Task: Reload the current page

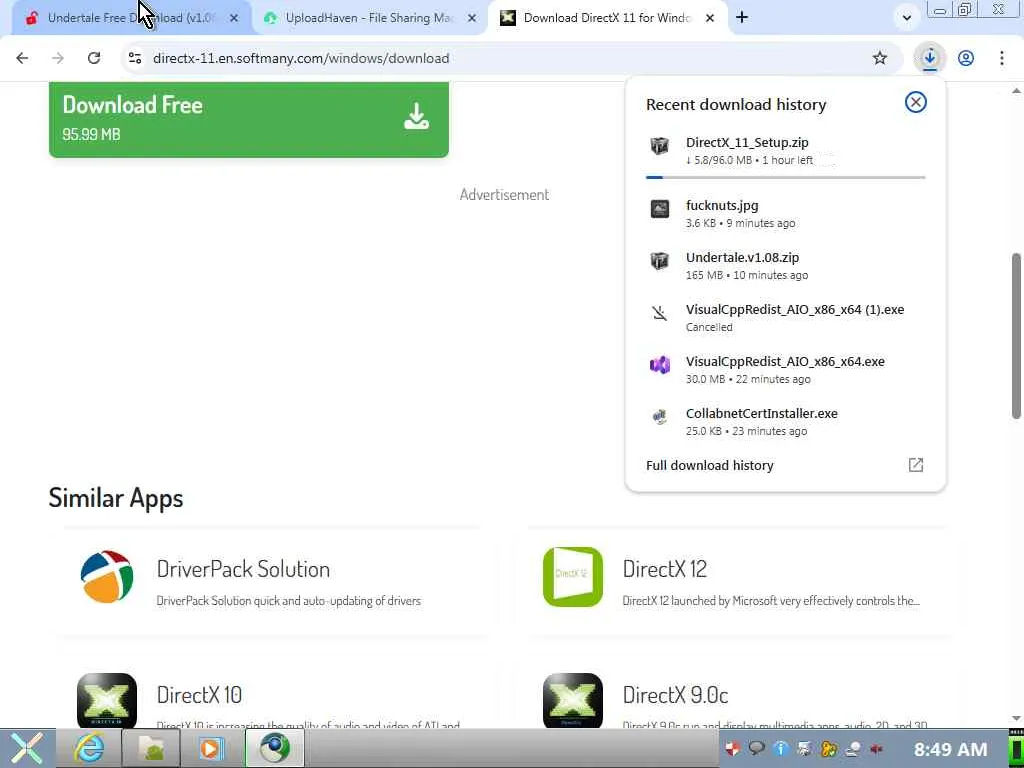Action: pyautogui.click(x=94, y=58)
